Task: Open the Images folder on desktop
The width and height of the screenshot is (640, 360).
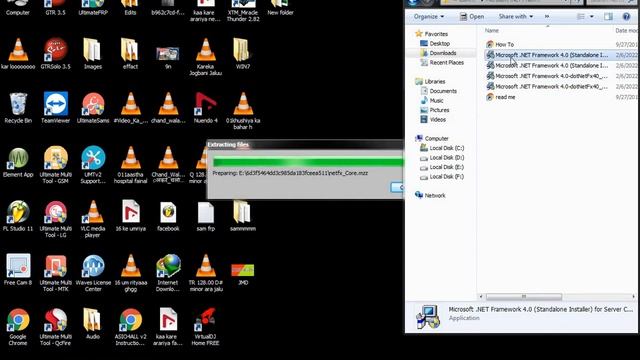Action: (93, 53)
